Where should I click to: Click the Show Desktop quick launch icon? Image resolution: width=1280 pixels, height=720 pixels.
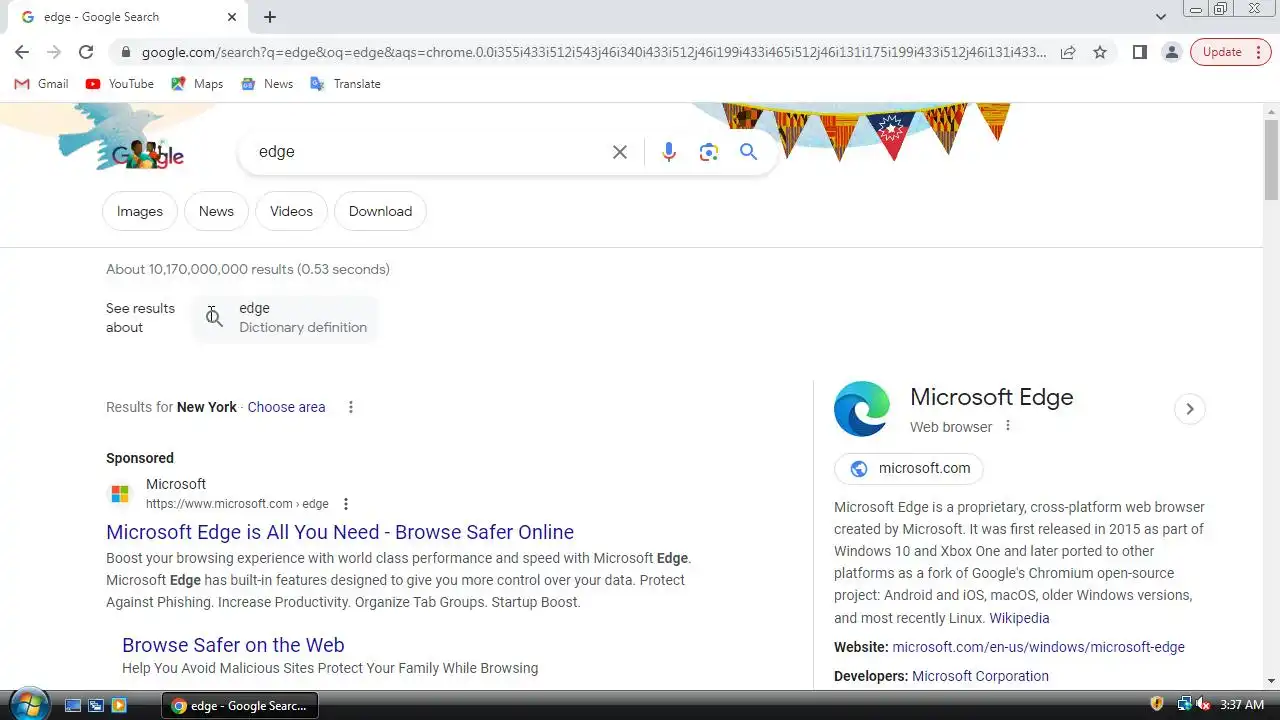[x=73, y=705]
